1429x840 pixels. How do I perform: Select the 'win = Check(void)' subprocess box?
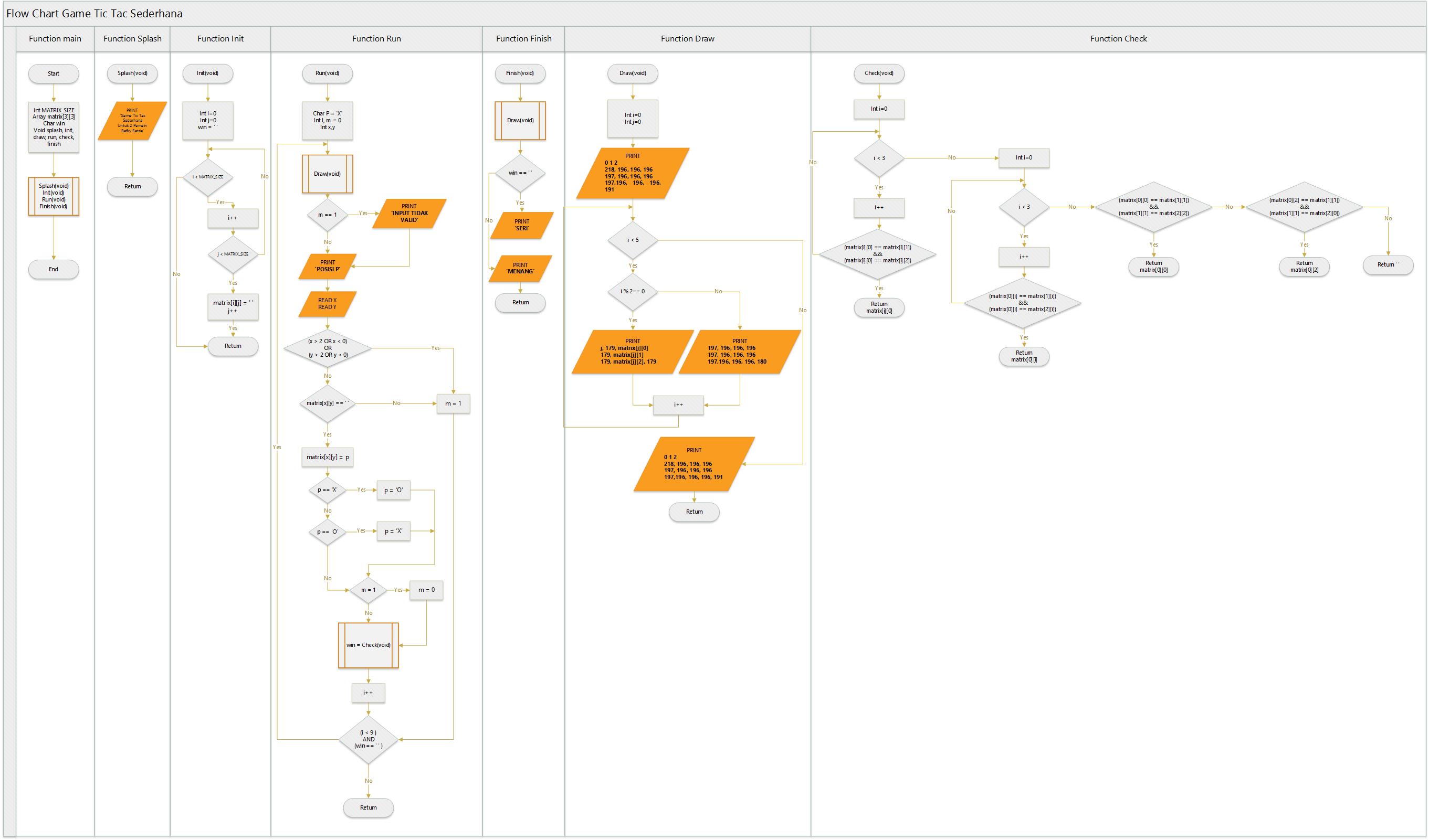[x=368, y=645]
